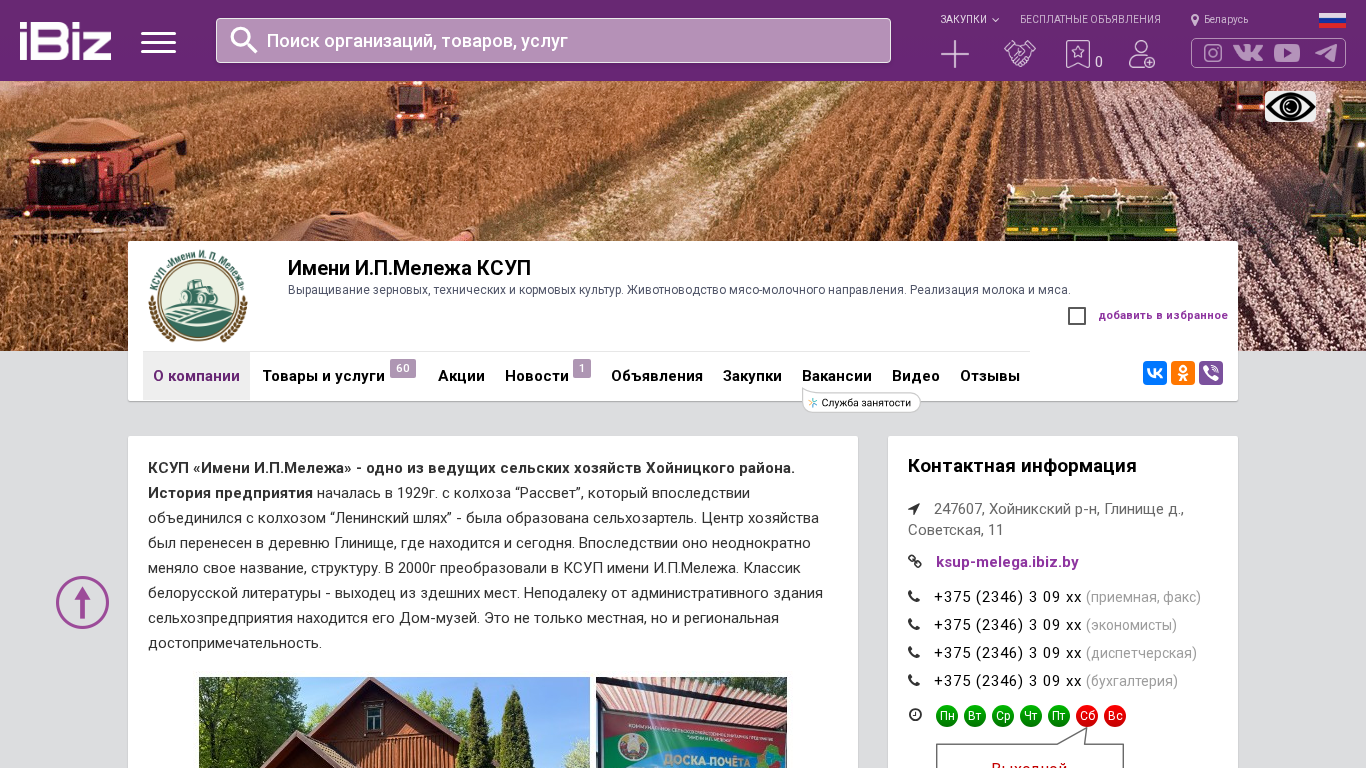
Task: Open the Отзывы tab
Action: (x=990, y=376)
